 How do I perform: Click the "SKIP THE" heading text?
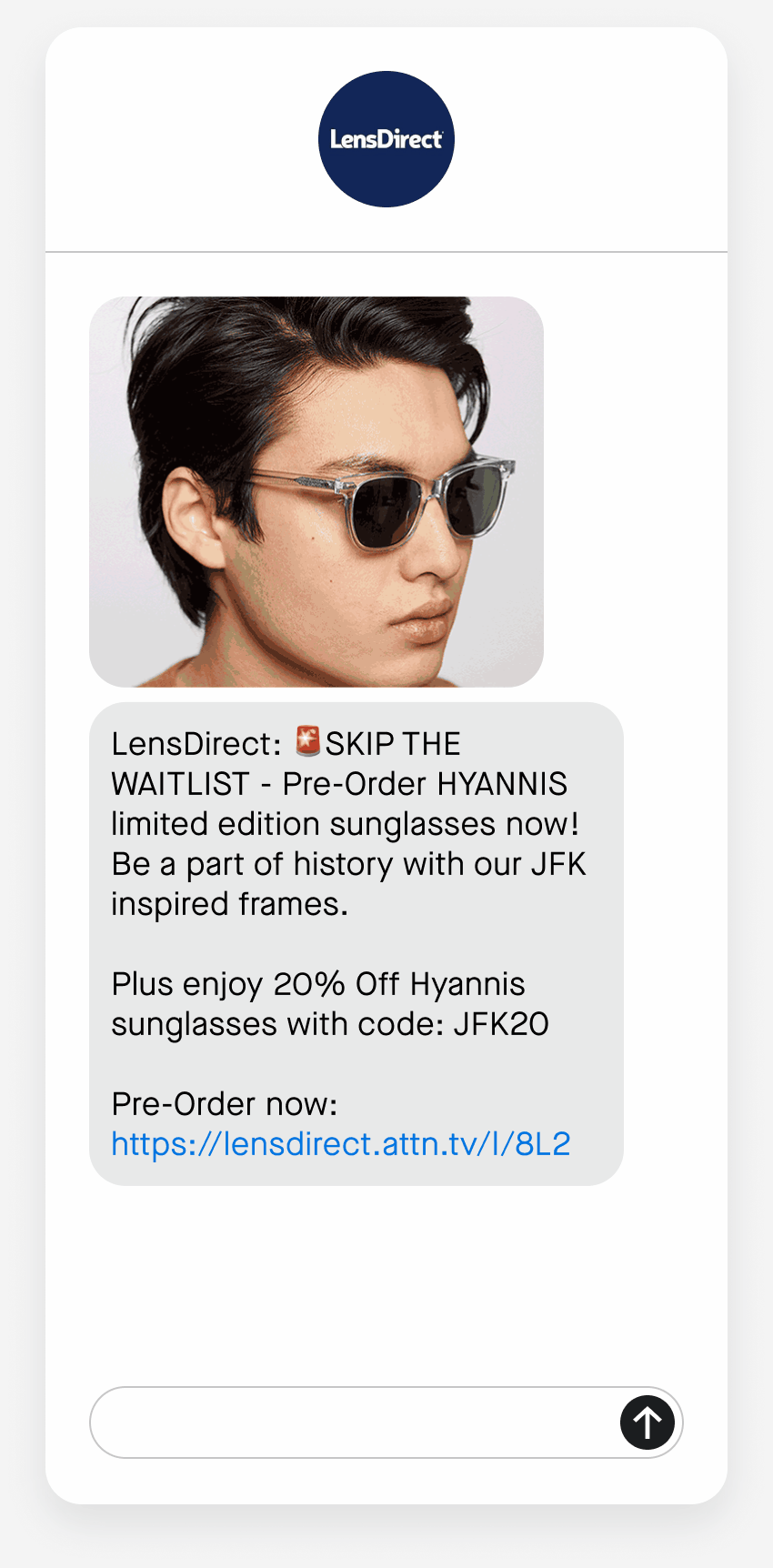click(393, 744)
